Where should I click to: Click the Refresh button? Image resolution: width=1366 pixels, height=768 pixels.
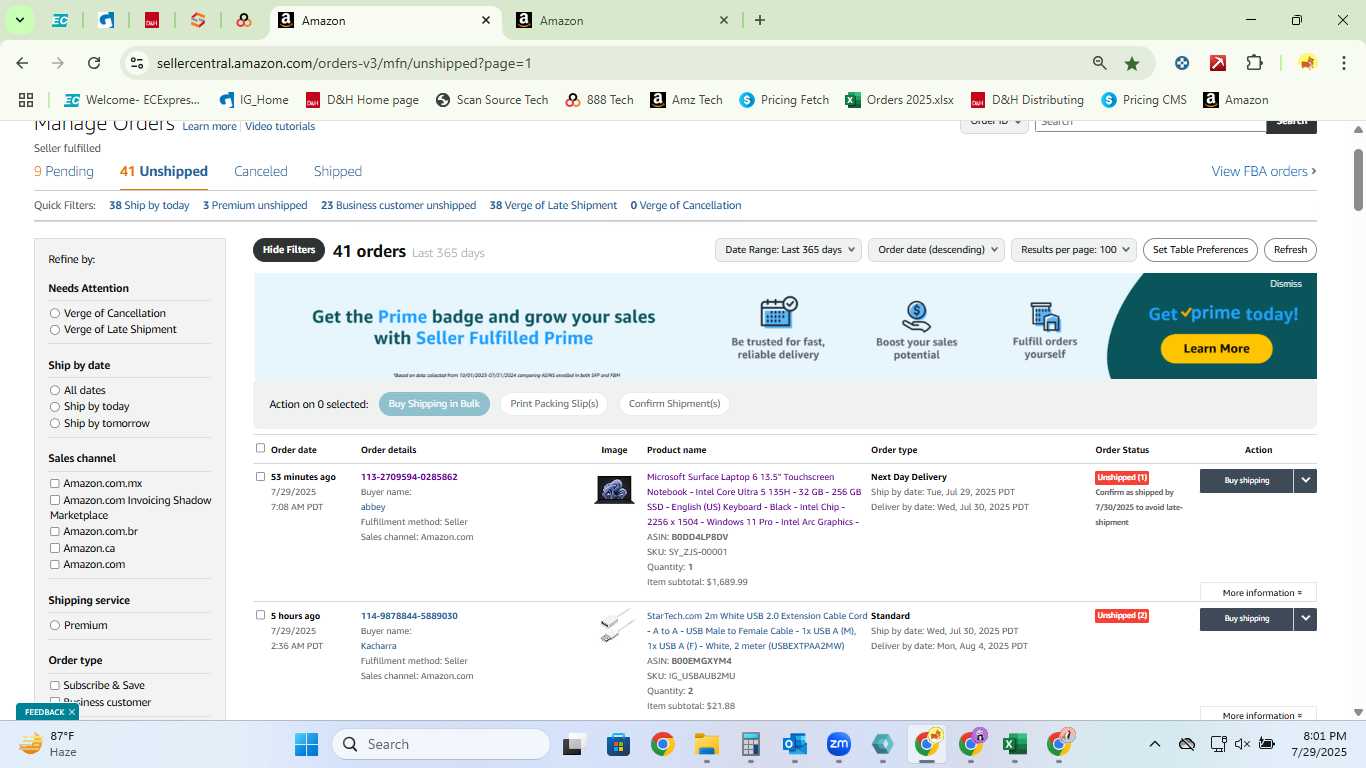pos(1290,250)
